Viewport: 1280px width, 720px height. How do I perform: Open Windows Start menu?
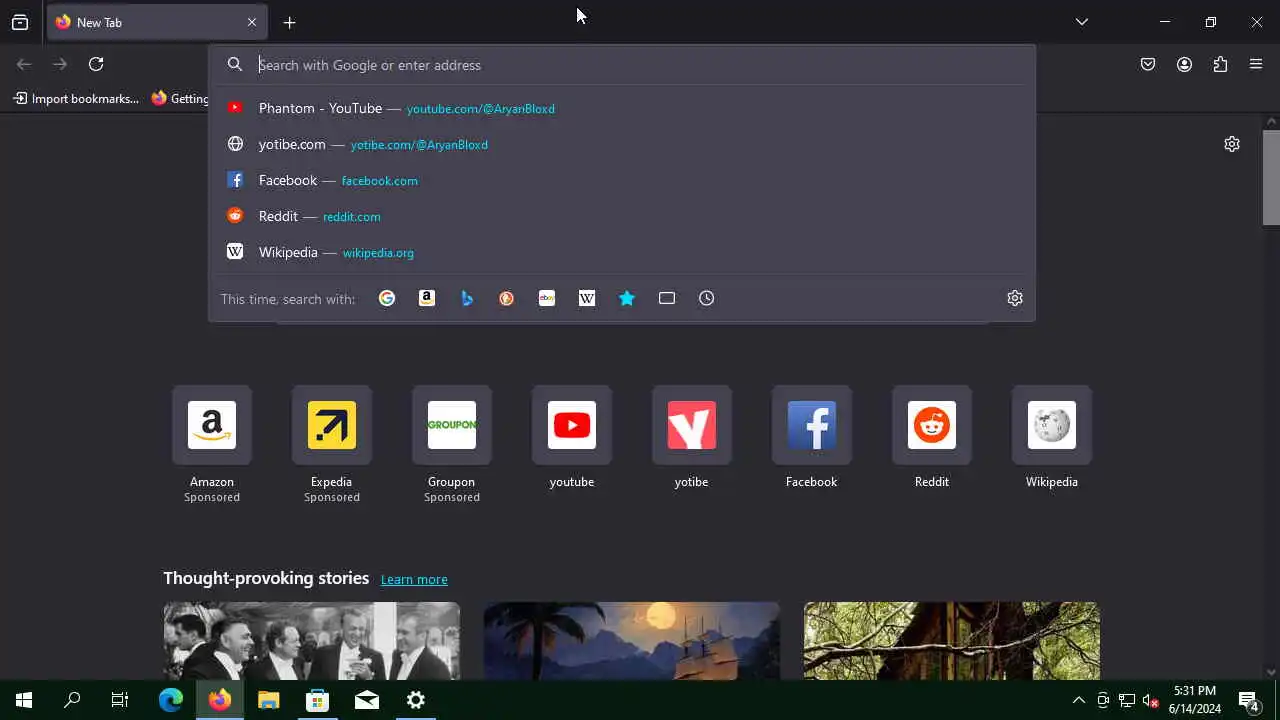click(x=24, y=700)
